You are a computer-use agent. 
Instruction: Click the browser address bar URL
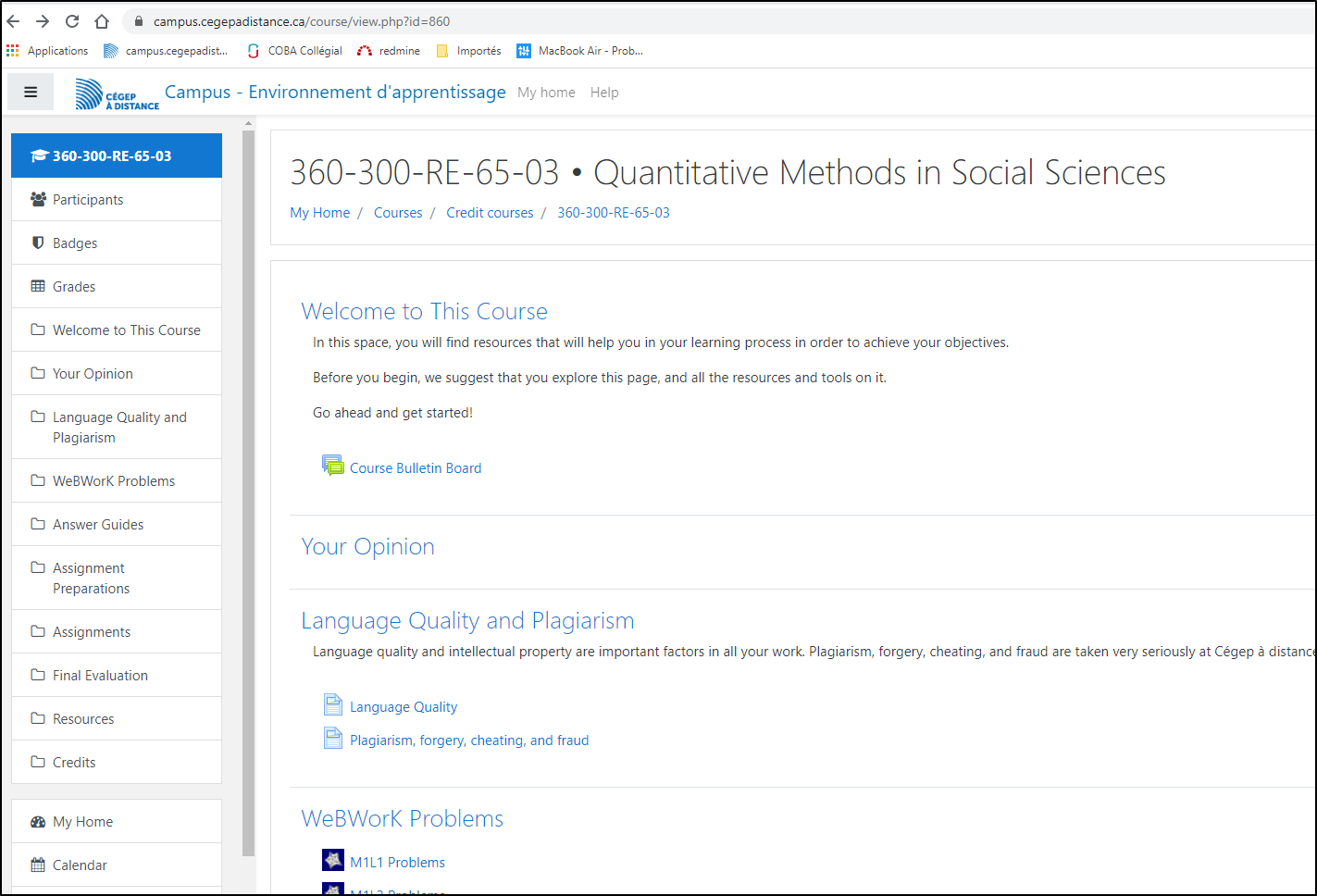coord(302,21)
